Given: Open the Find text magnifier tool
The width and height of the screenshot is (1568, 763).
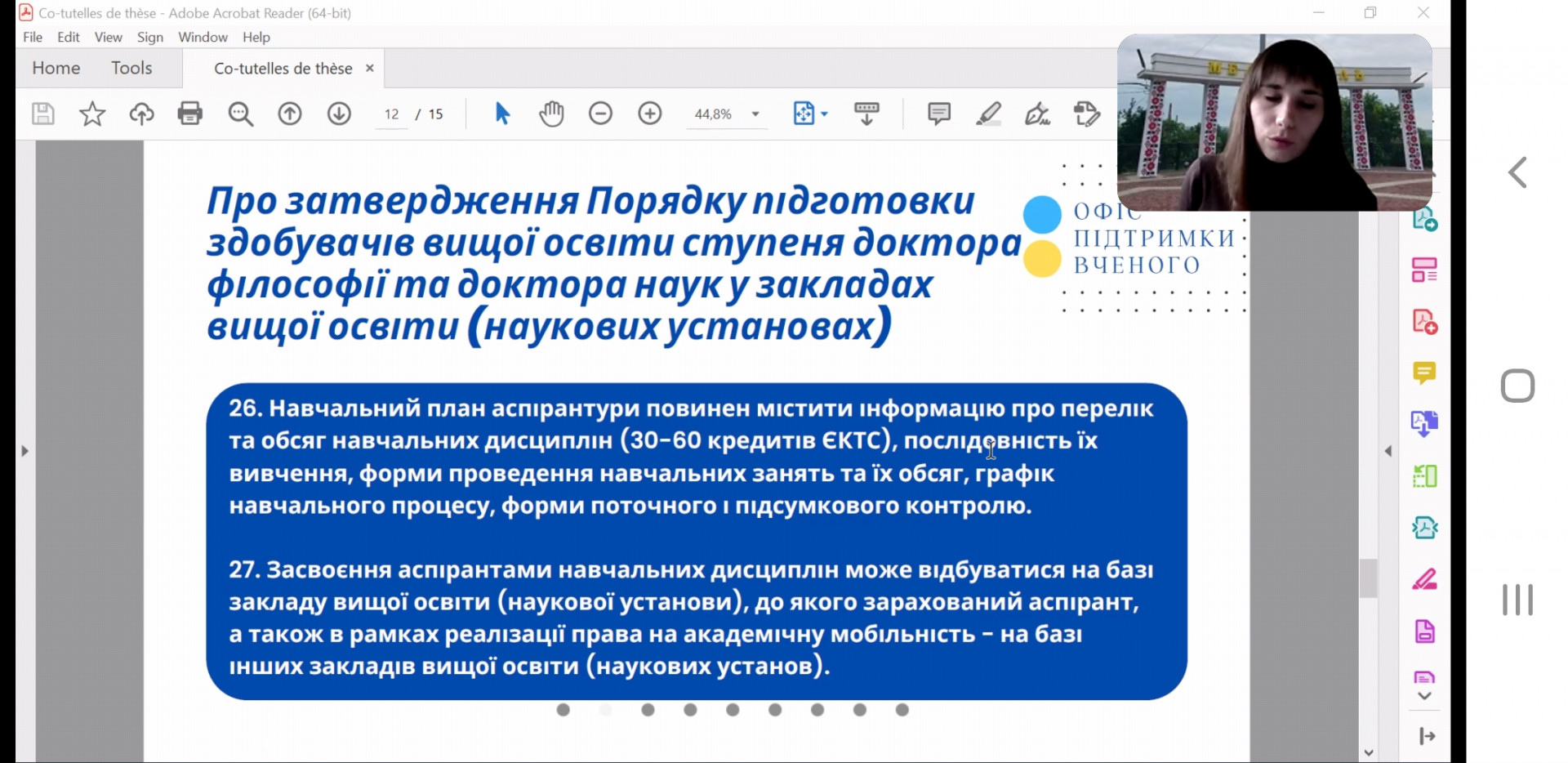Looking at the screenshot, I should pos(240,114).
